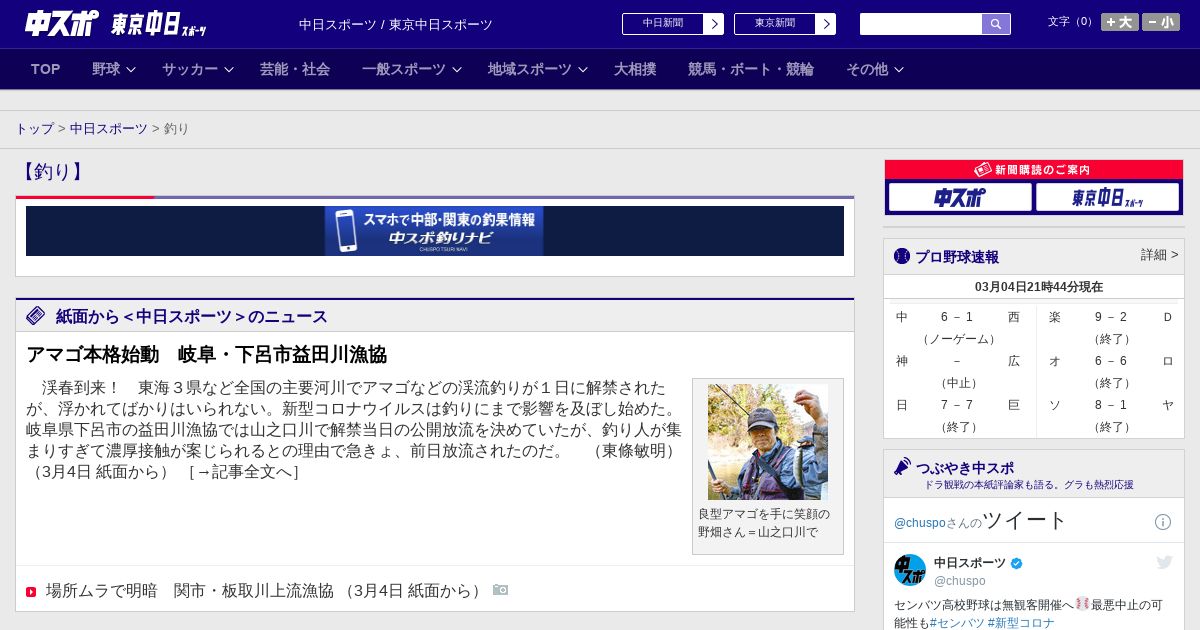Open the 芸能・社会 menu item
This screenshot has height=630, width=1200.
[x=295, y=69]
